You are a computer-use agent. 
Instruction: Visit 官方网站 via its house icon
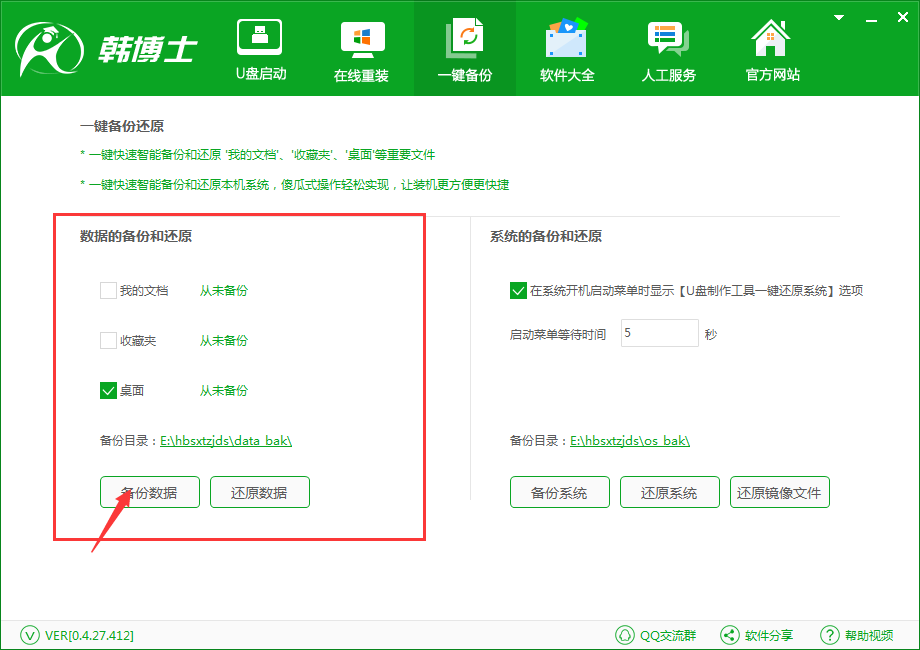point(770,40)
